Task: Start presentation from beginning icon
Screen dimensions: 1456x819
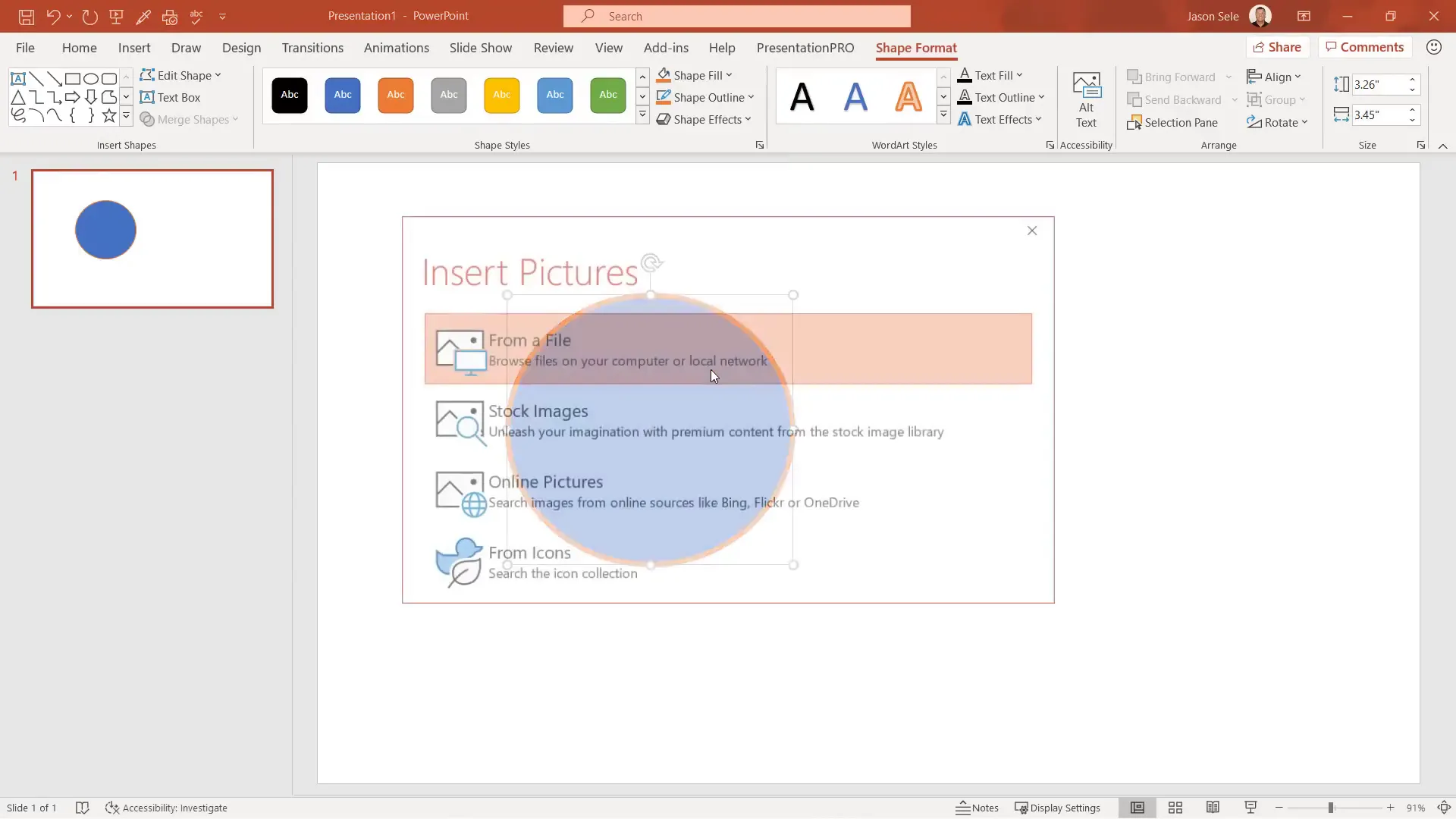Action: pyautogui.click(x=117, y=16)
